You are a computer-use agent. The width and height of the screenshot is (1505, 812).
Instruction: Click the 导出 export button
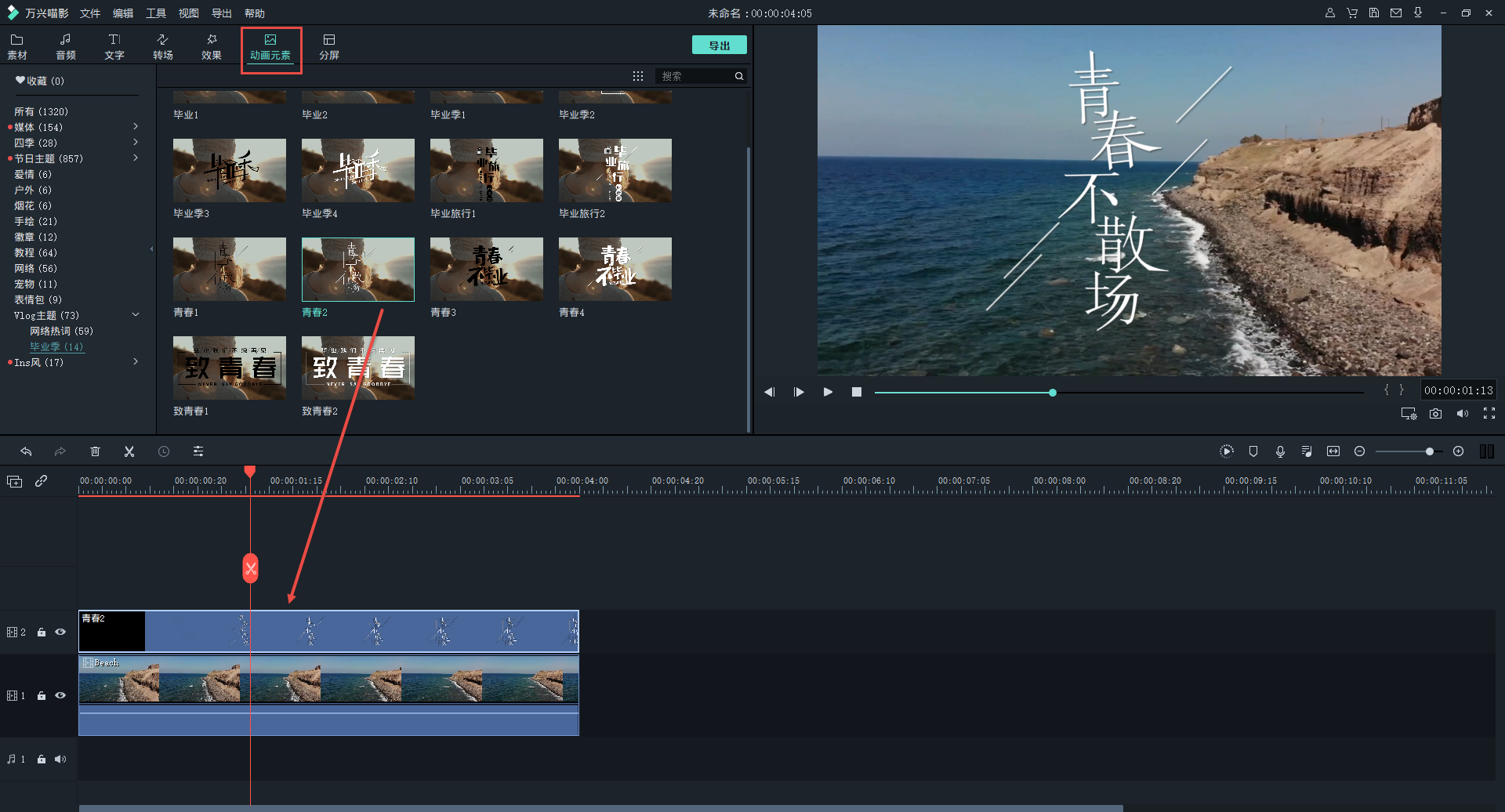coord(719,45)
